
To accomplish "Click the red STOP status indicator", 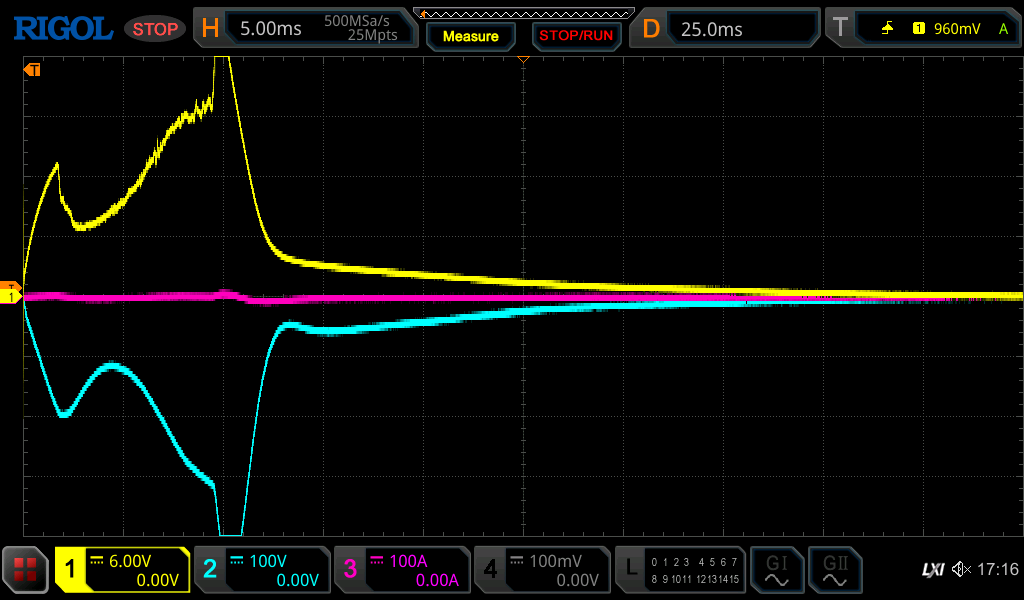I will tap(155, 29).
